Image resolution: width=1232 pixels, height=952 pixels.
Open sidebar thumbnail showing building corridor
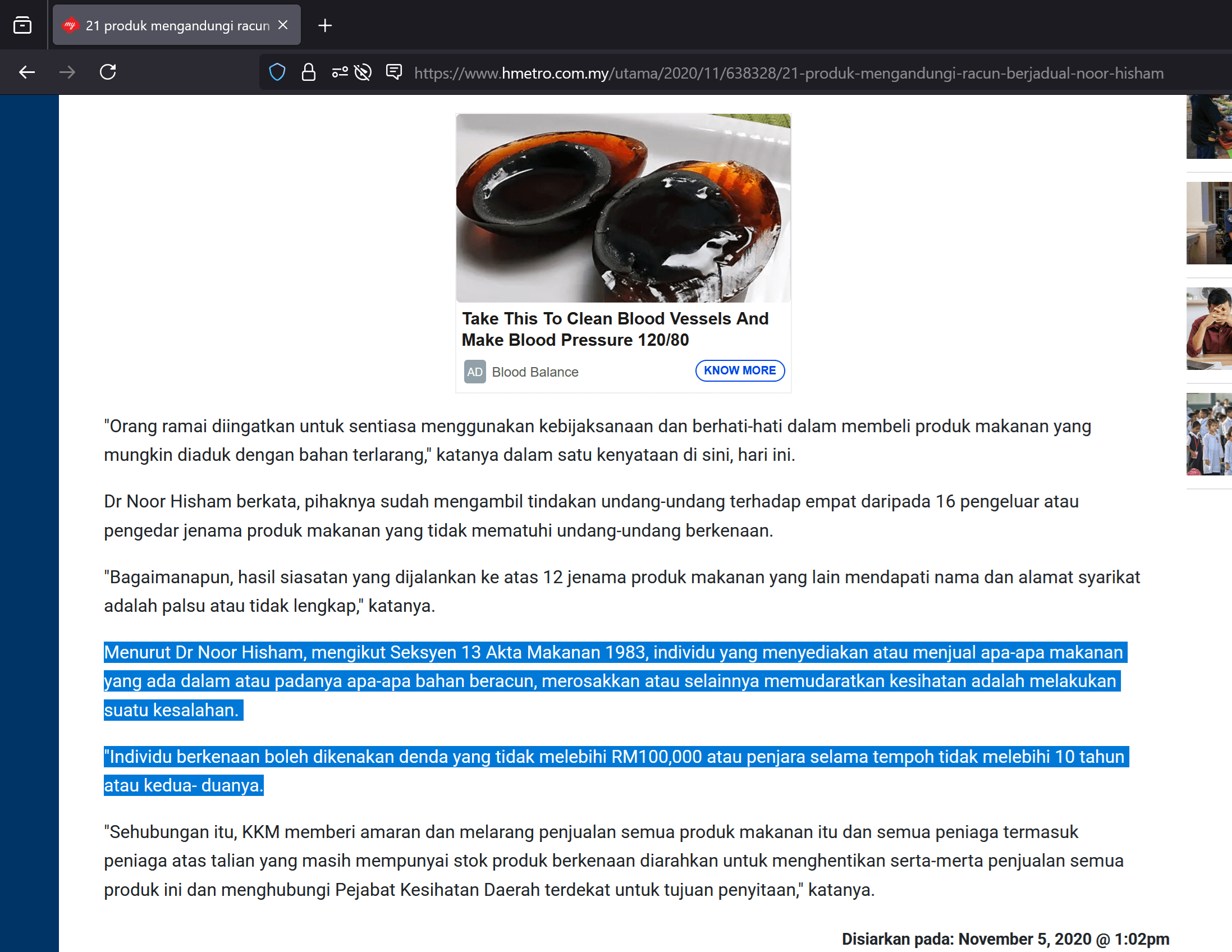(1209, 223)
